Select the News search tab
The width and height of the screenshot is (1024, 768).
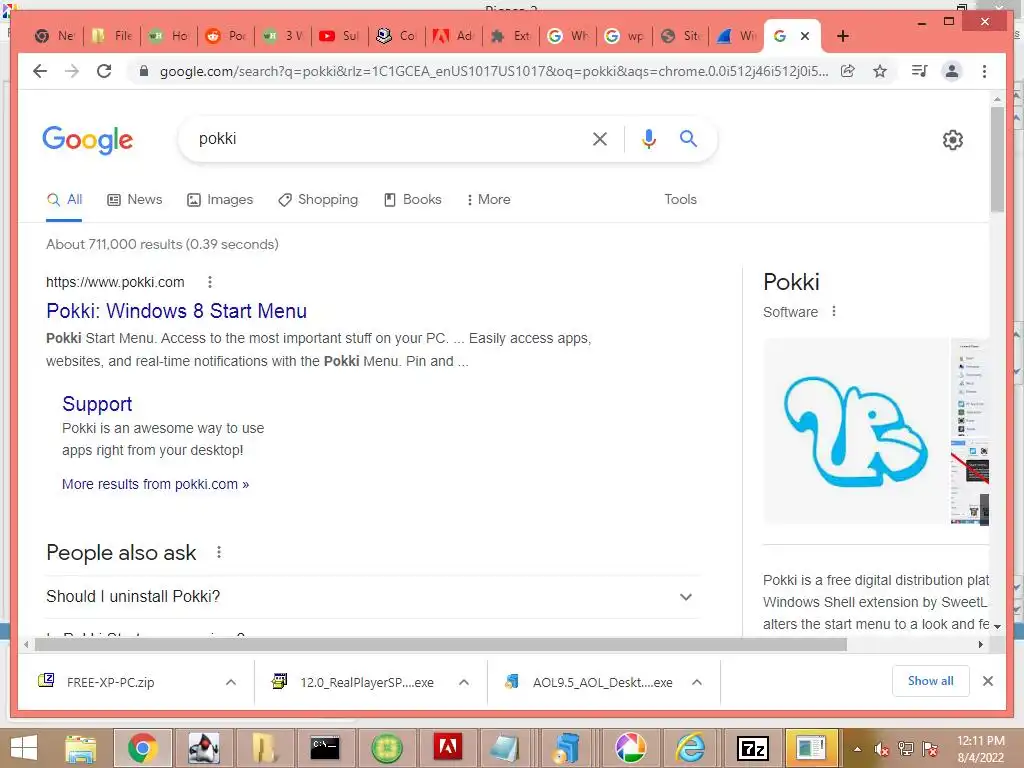click(x=135, y=200)
